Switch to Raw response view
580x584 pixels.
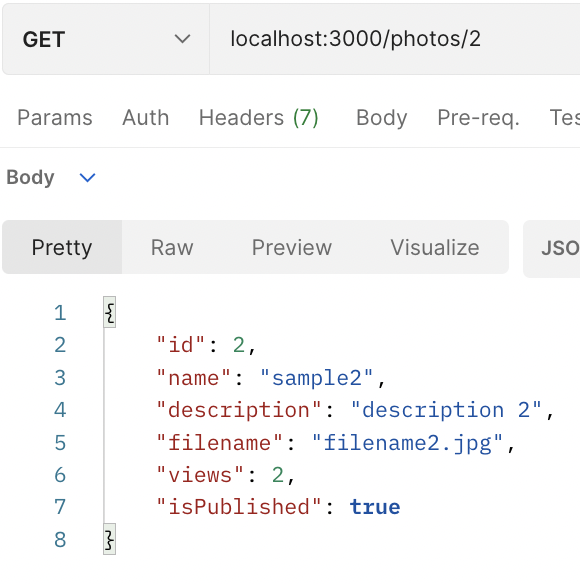tap(172, 247)
